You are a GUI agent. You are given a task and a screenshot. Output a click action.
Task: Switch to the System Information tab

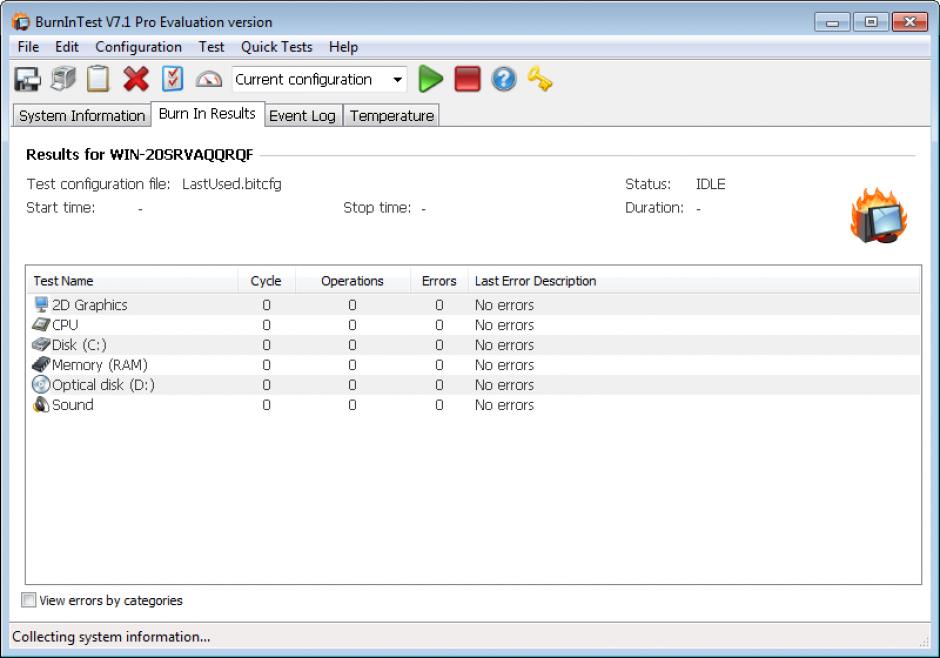(82, 116)
